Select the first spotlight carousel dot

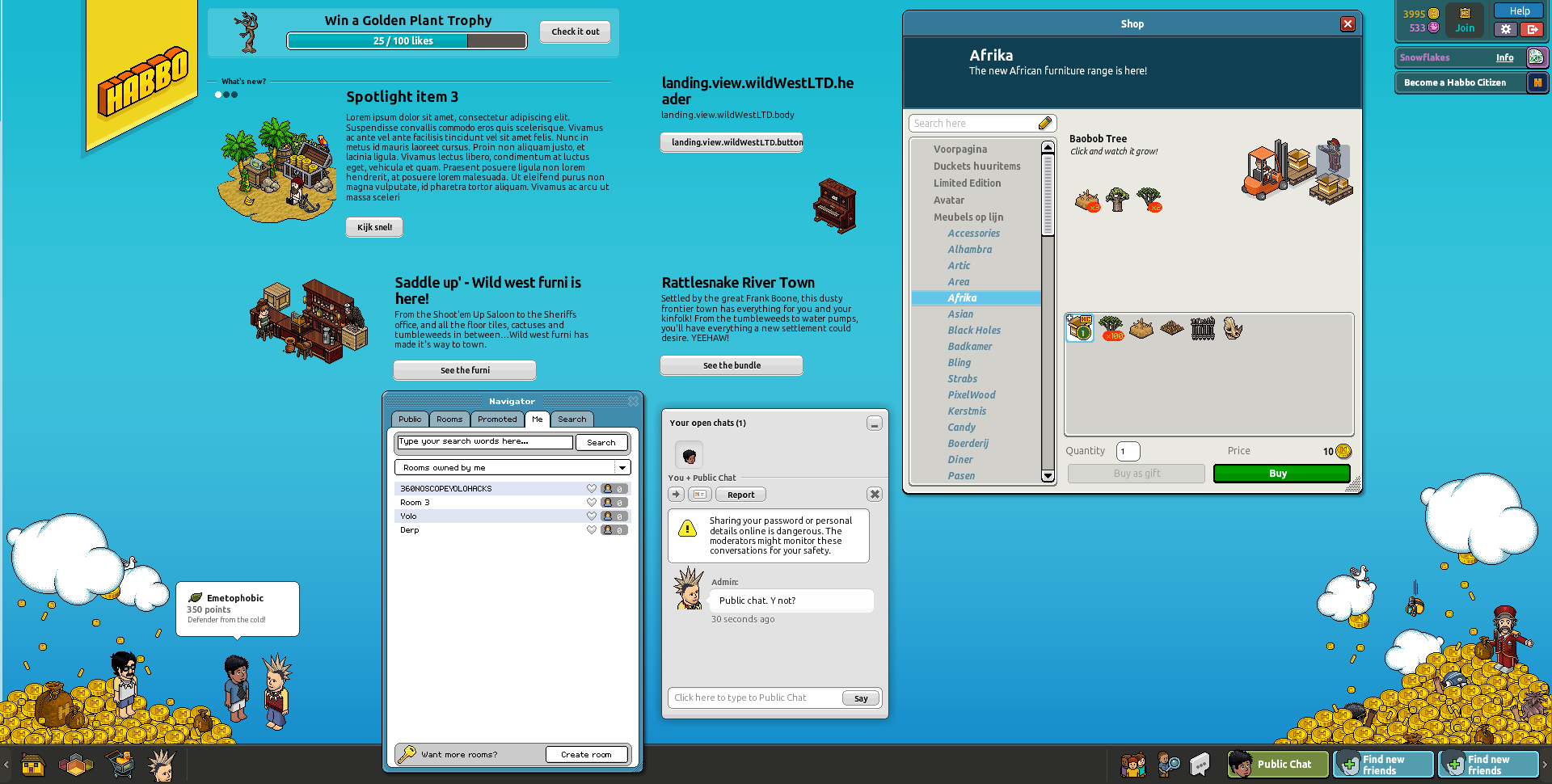[x=217, y=95]
